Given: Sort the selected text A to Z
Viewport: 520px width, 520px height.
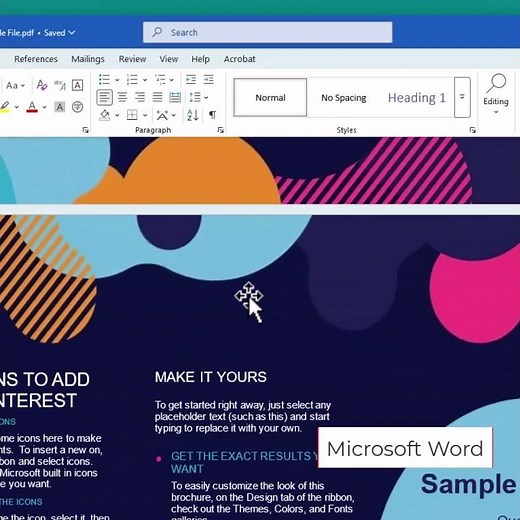Looking at the screenshot, I should tap(193, 115).
